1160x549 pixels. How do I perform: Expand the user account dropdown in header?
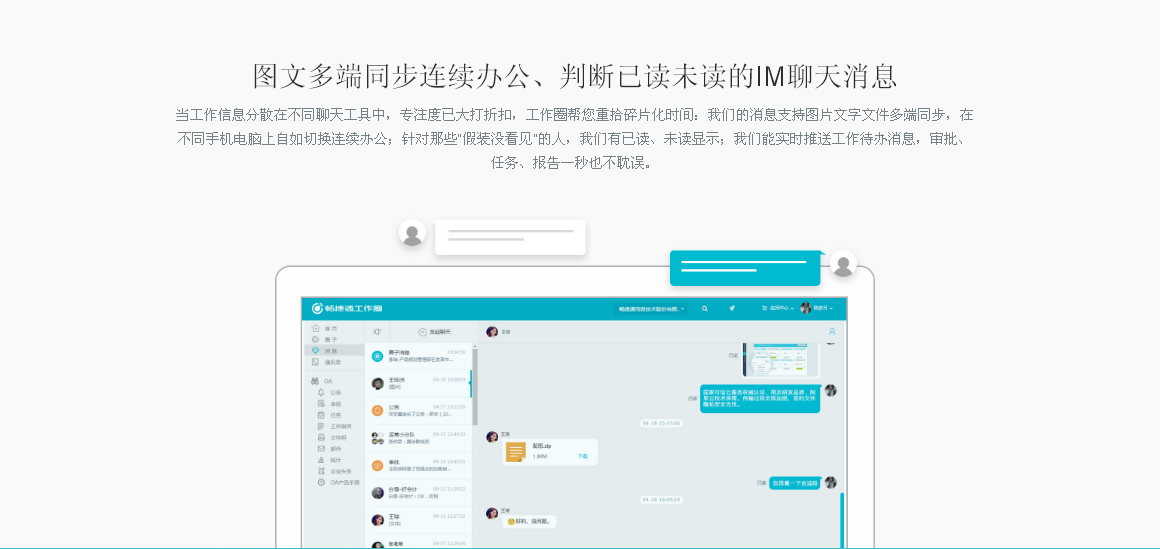[820, 309]
